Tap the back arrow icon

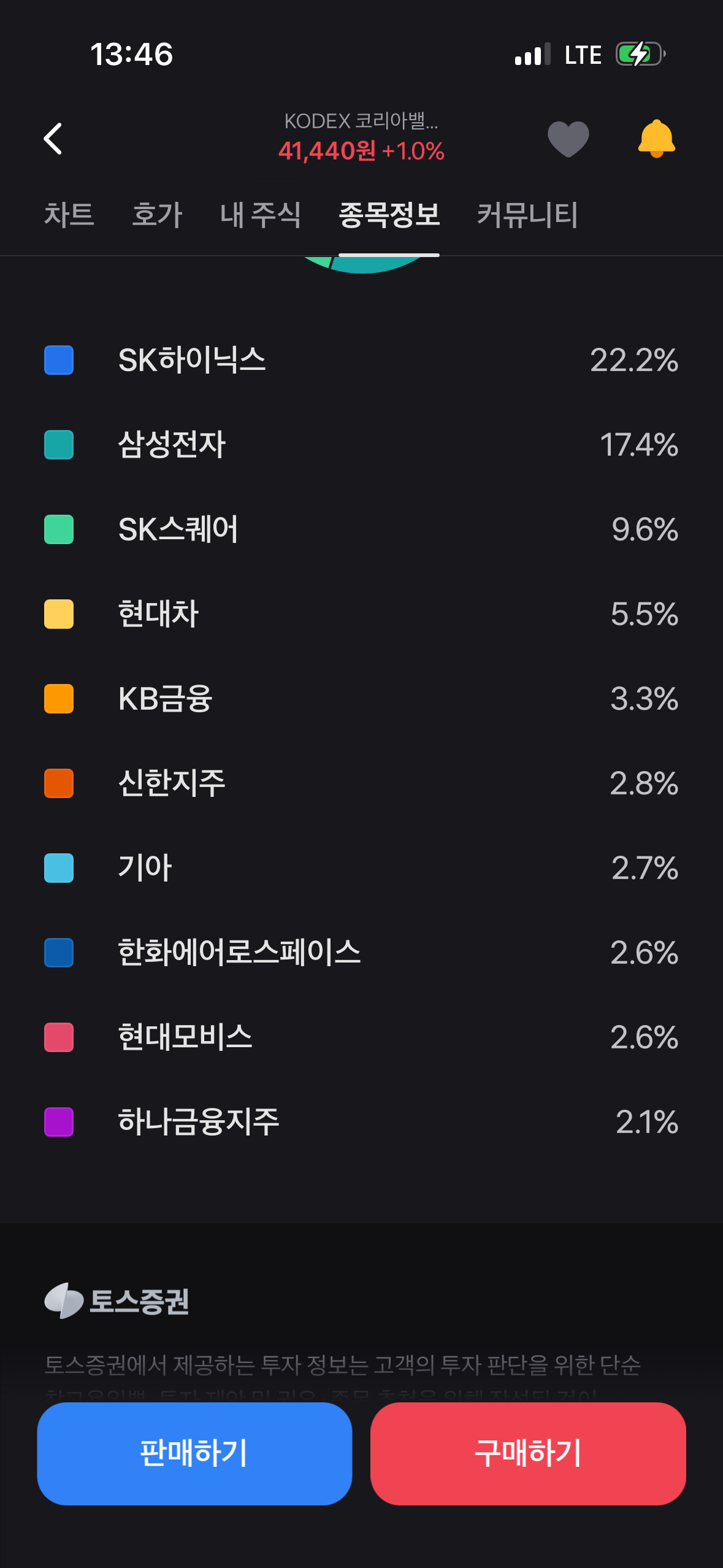53,139
